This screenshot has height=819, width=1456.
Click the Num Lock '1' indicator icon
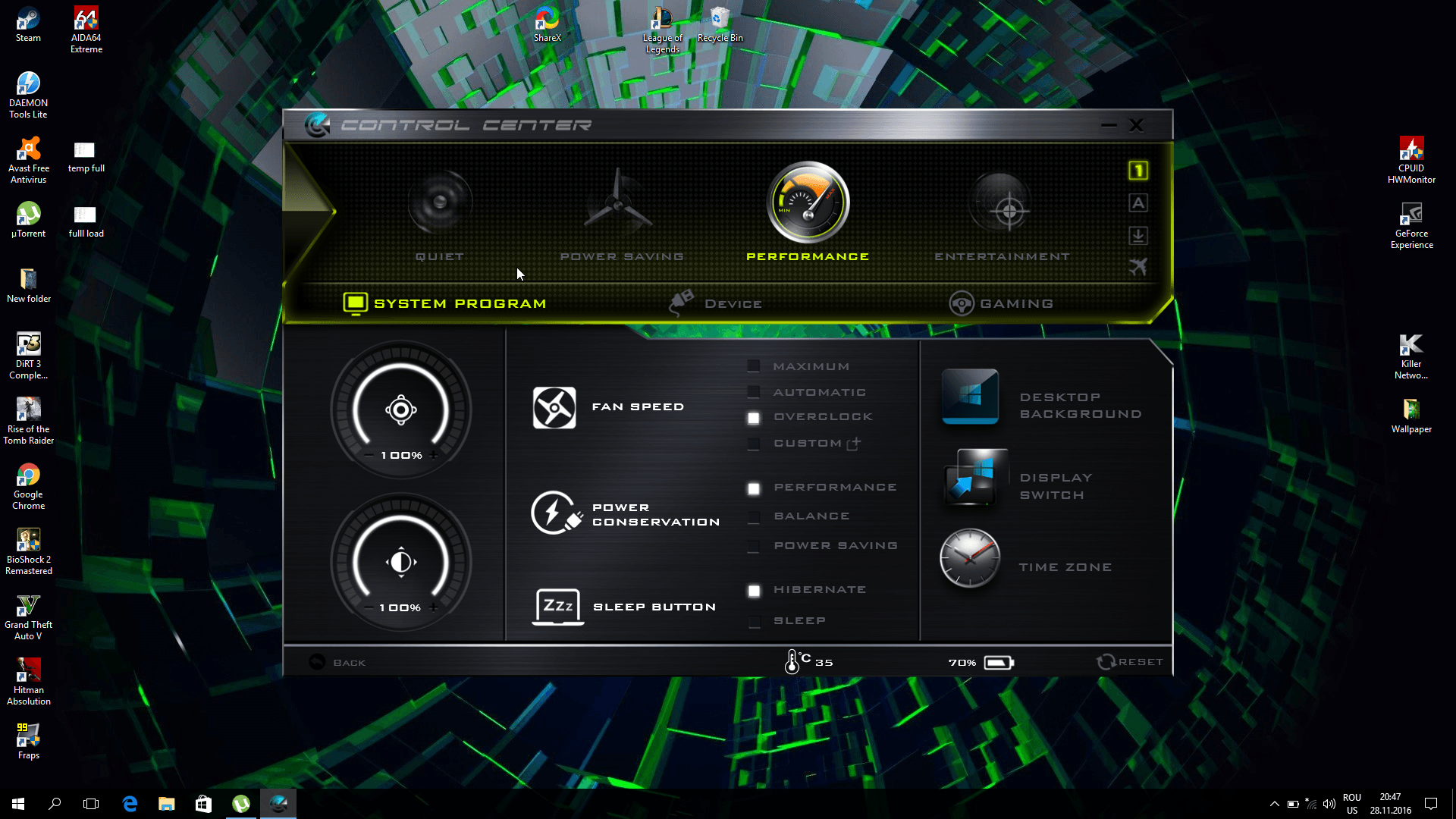[1137, 171]
